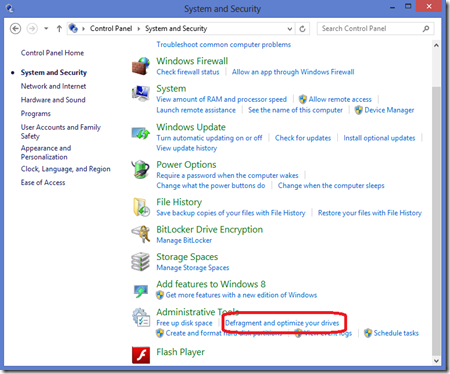Click the Back arrow navigation button

tap(15, 29)
